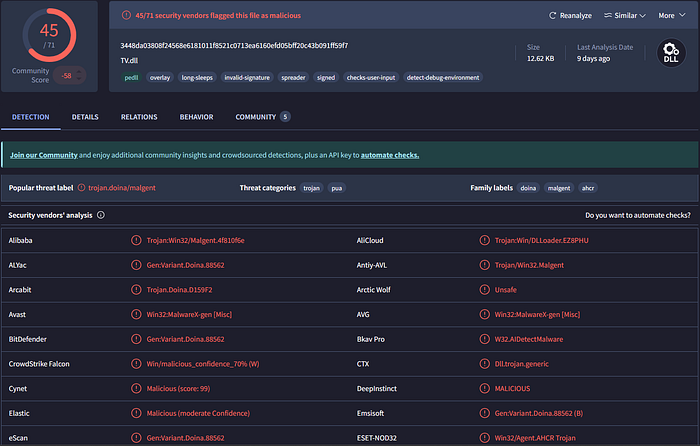The height and width of the screenshot is (446, 700).
Task: Click the alert icon in AliCloud row
Action: [484, 240]
